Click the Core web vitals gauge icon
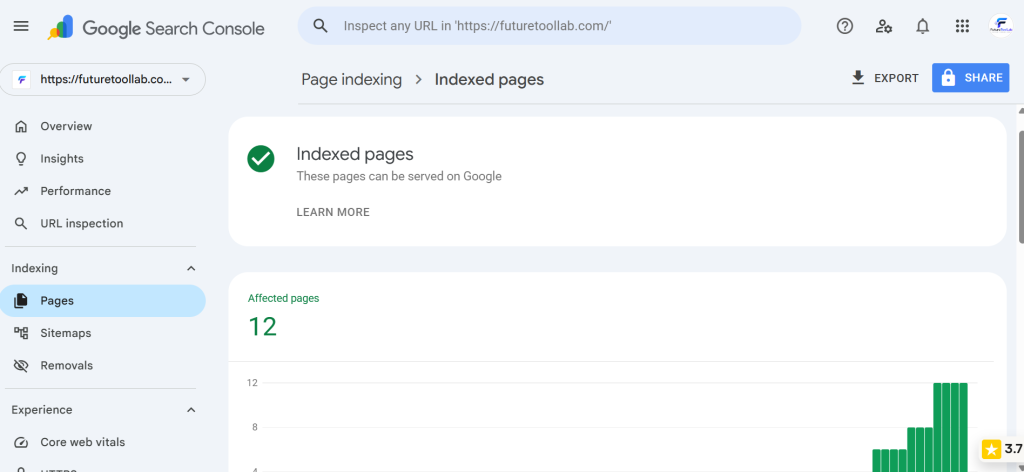Screen dimensions: 1024x472 (21, 442)
